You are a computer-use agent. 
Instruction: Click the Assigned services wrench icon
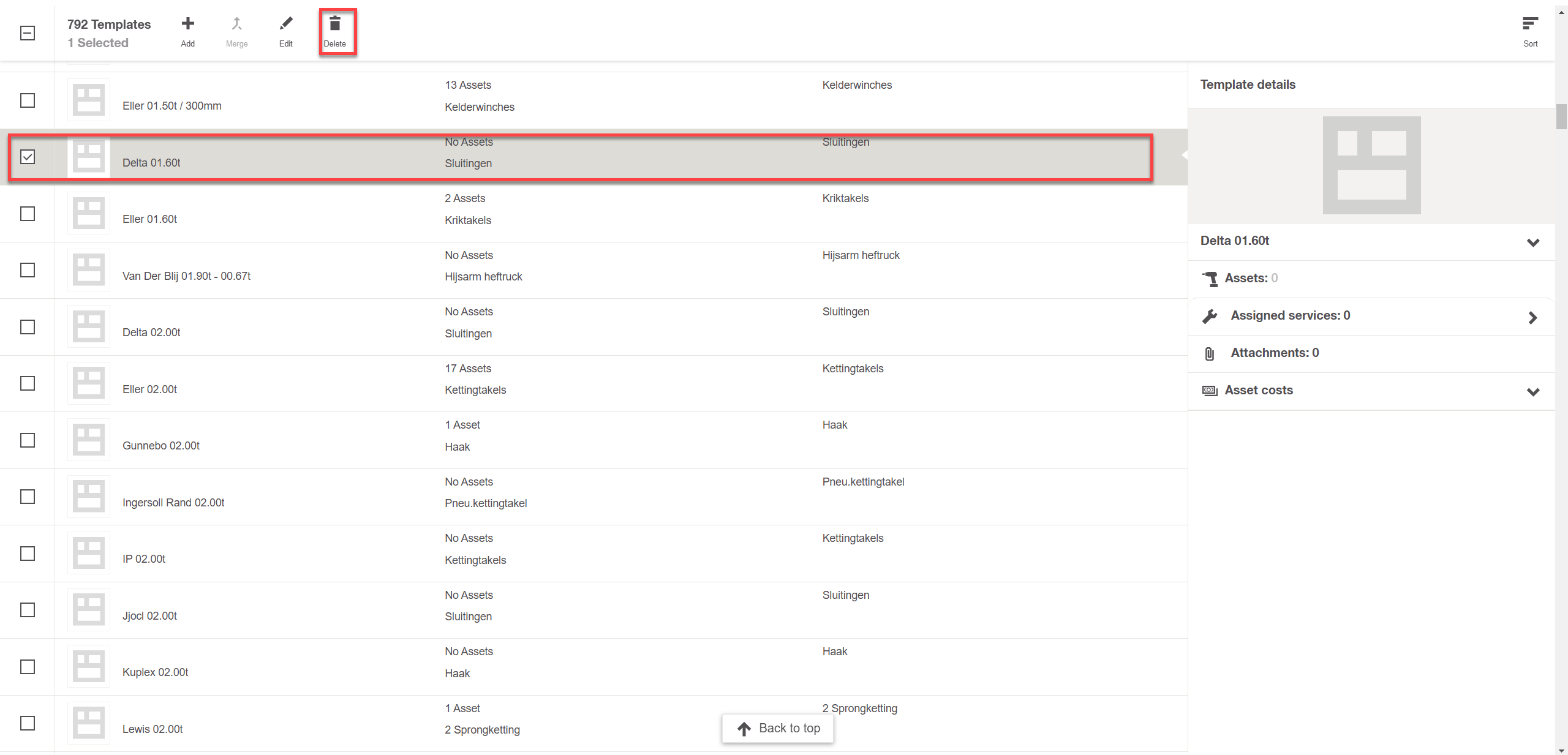[1210, 316]
